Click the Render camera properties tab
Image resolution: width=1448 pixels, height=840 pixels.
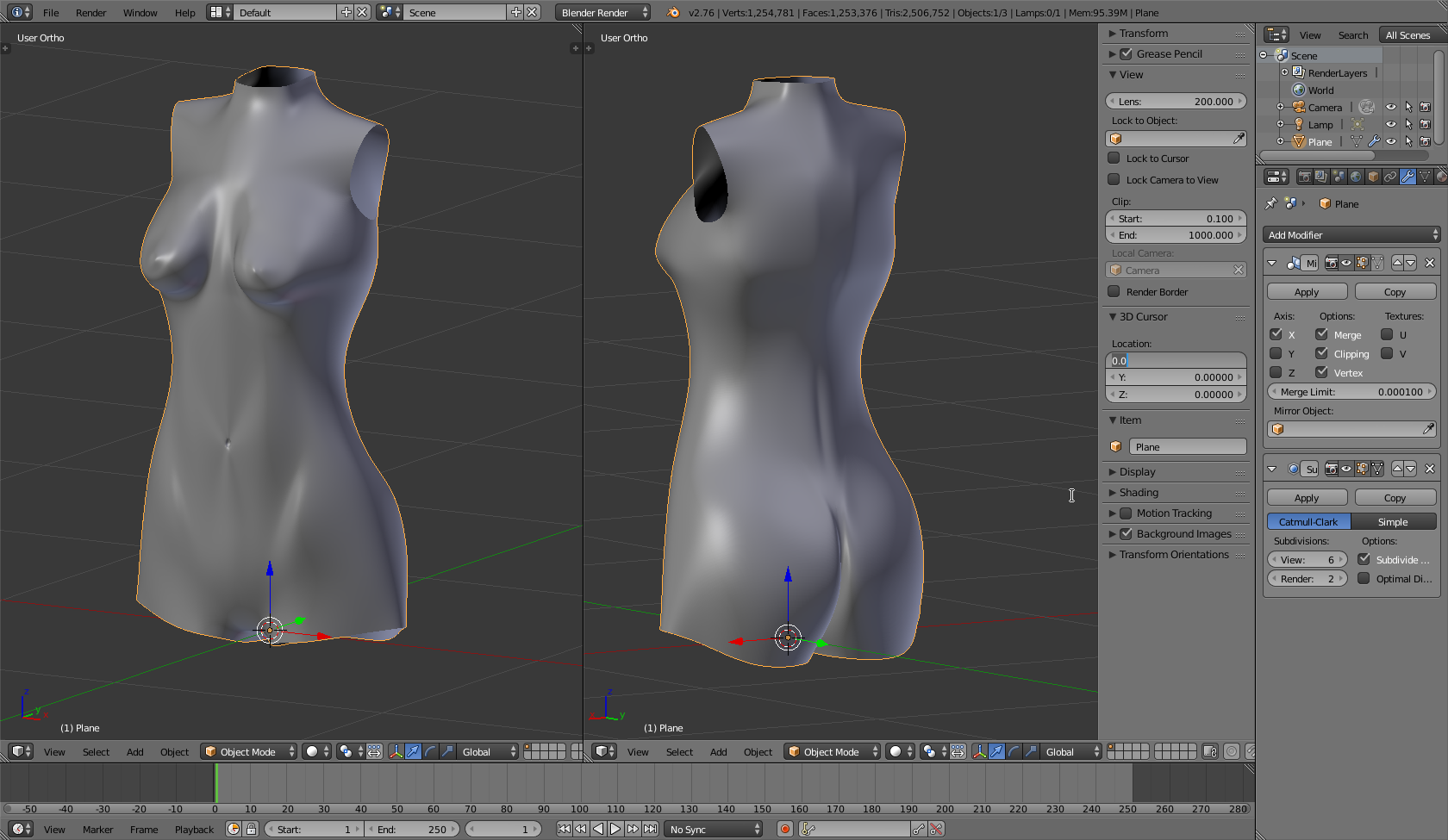pos(1305,177)
